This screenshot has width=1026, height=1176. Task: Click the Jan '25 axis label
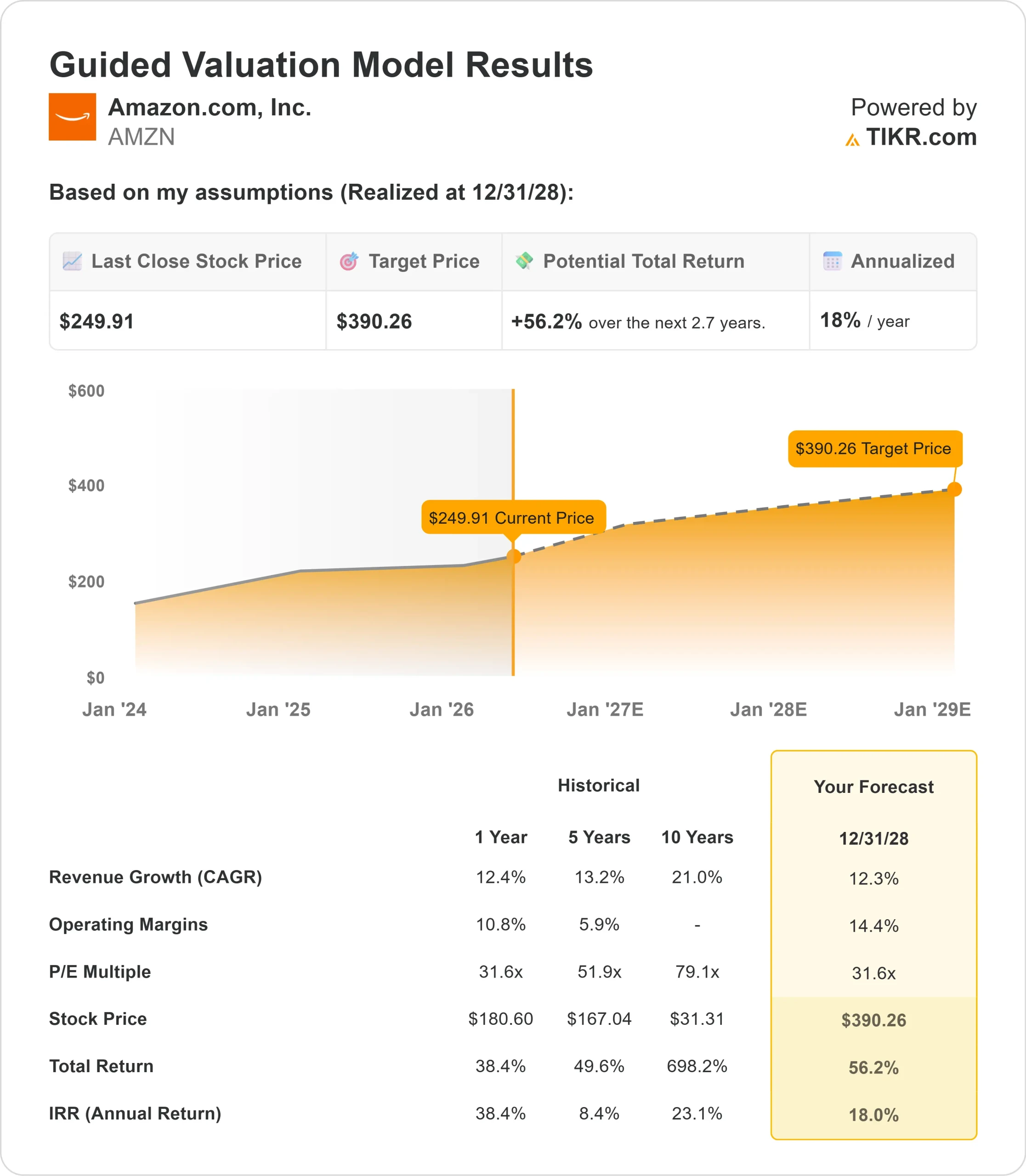(x=278, y=710)
